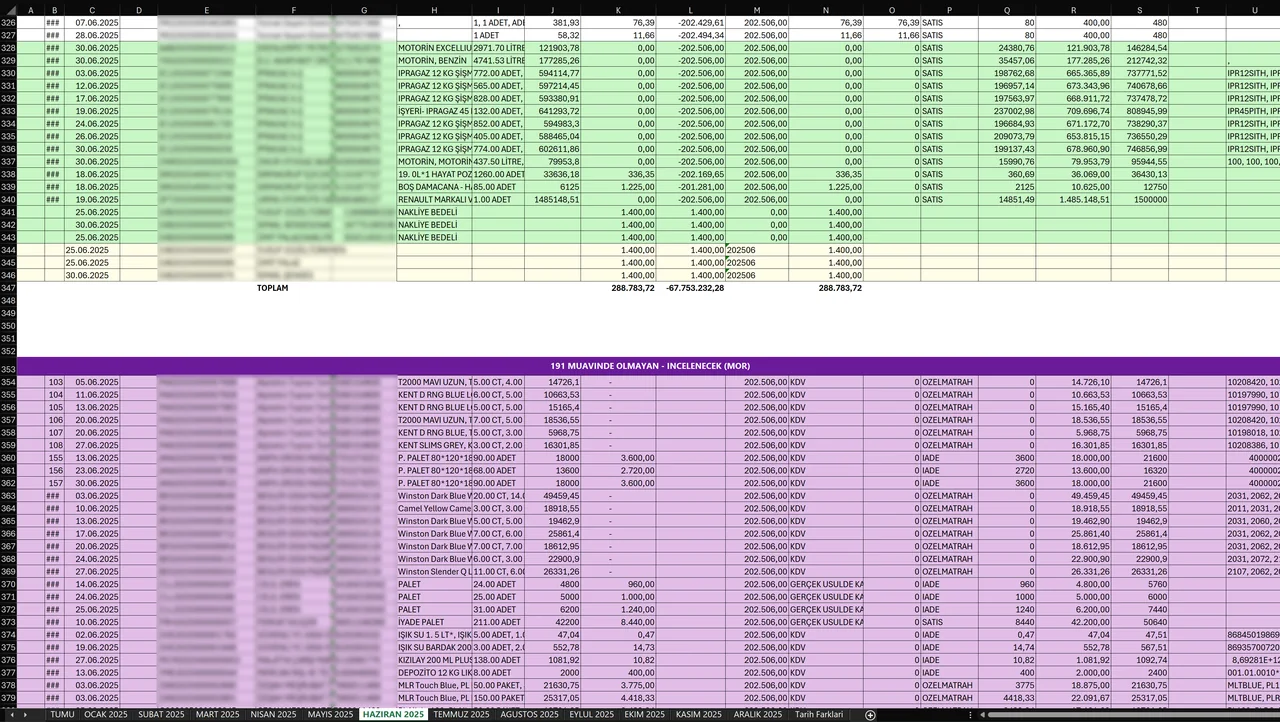Open the OCAK 2025 sheet tab

105,715
